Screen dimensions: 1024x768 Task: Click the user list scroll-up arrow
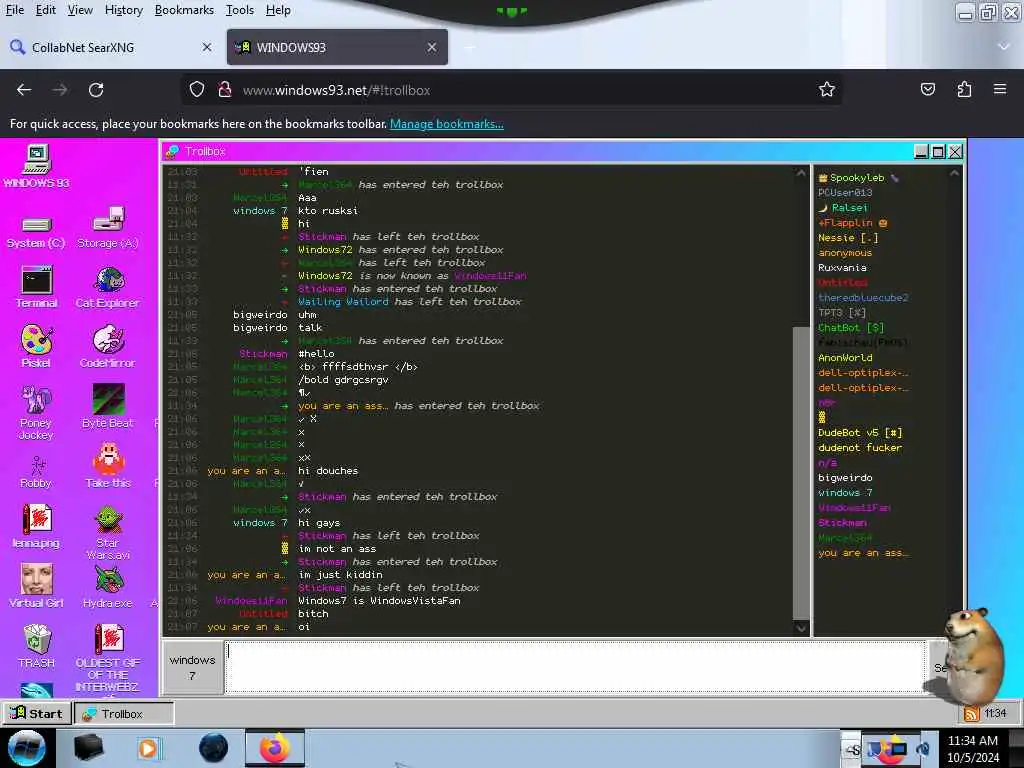[954, 173]
